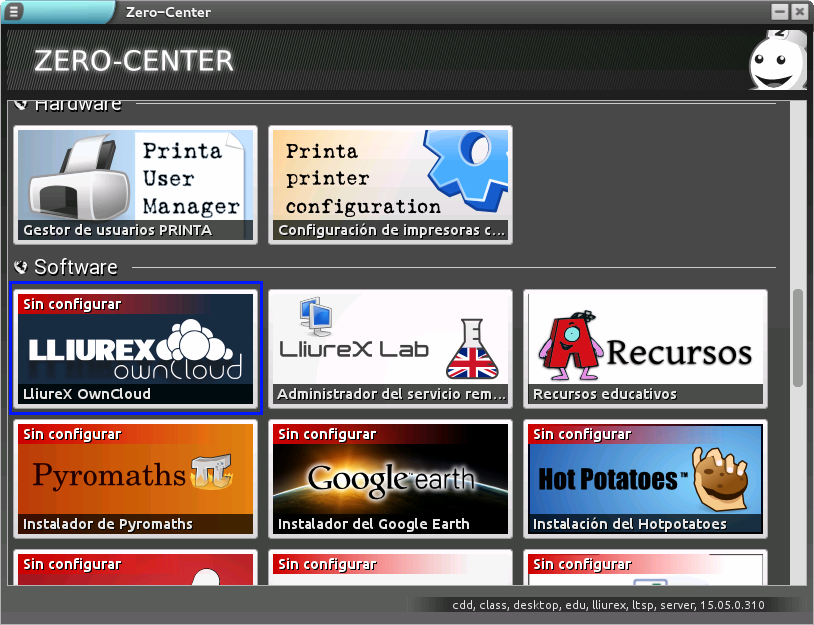Click 'Sin configurar' label on Pyromaths tile

[x=72, y=434]
